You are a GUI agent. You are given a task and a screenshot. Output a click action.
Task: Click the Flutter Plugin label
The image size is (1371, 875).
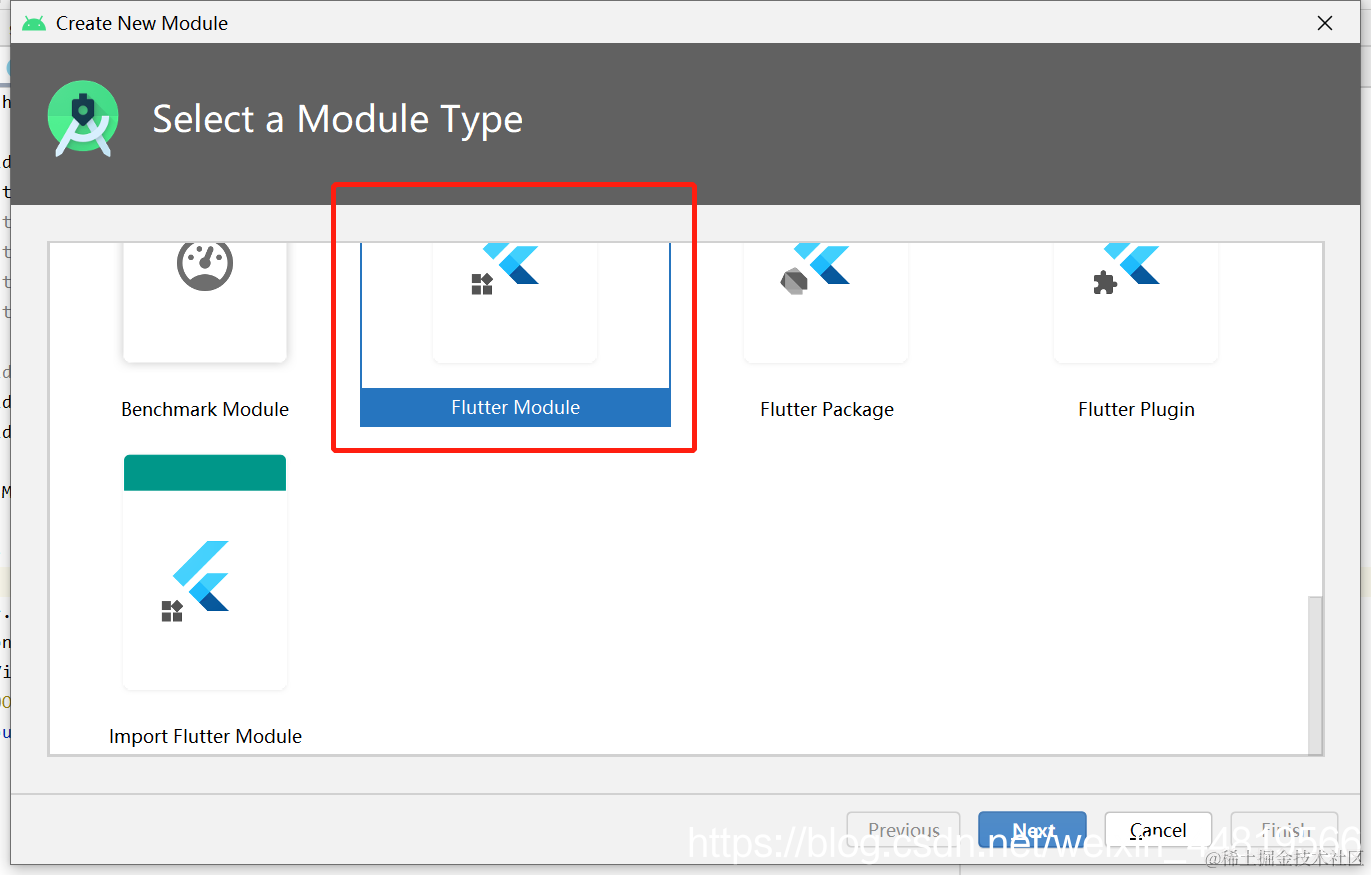point(1136,409)
